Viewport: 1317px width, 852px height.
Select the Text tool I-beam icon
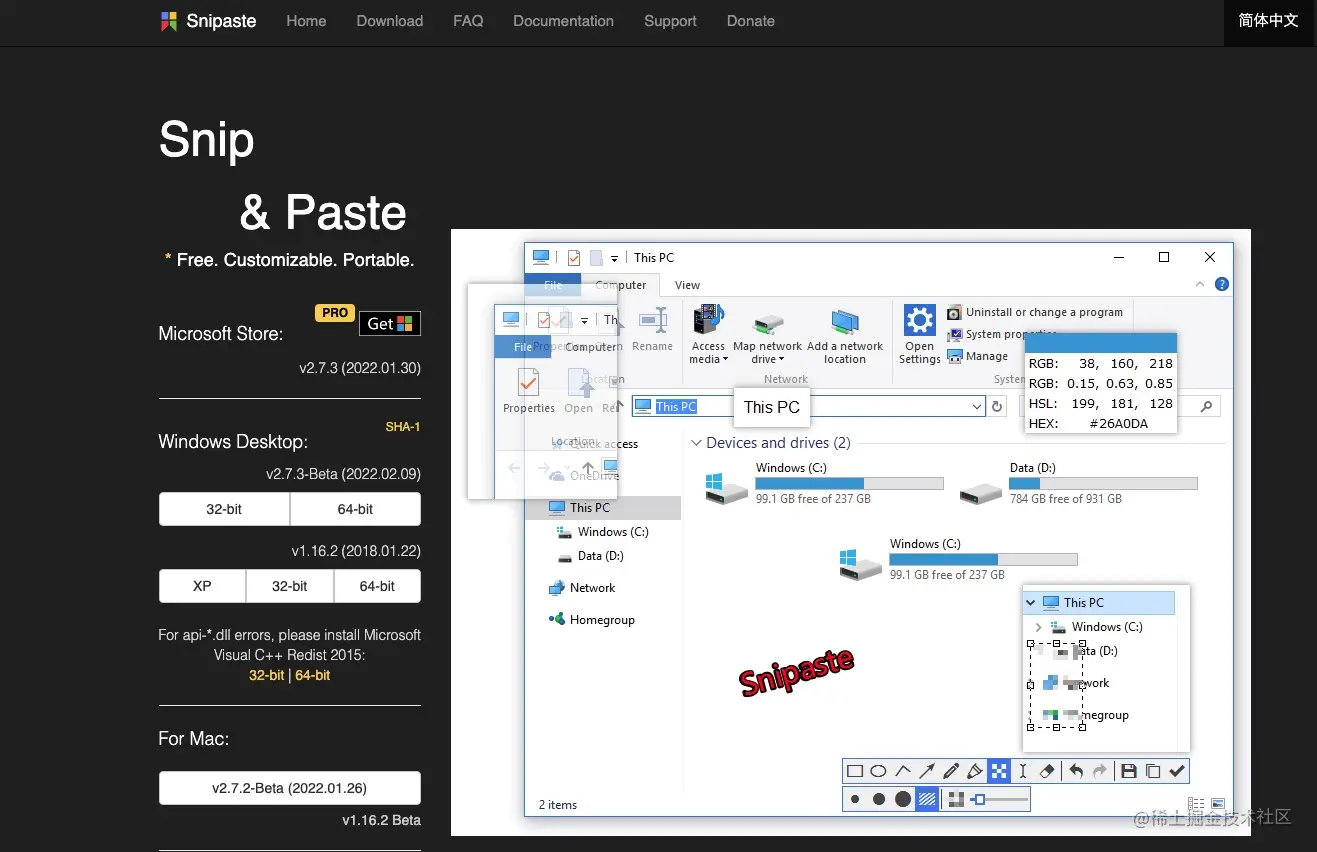(x=1022, y=771)
